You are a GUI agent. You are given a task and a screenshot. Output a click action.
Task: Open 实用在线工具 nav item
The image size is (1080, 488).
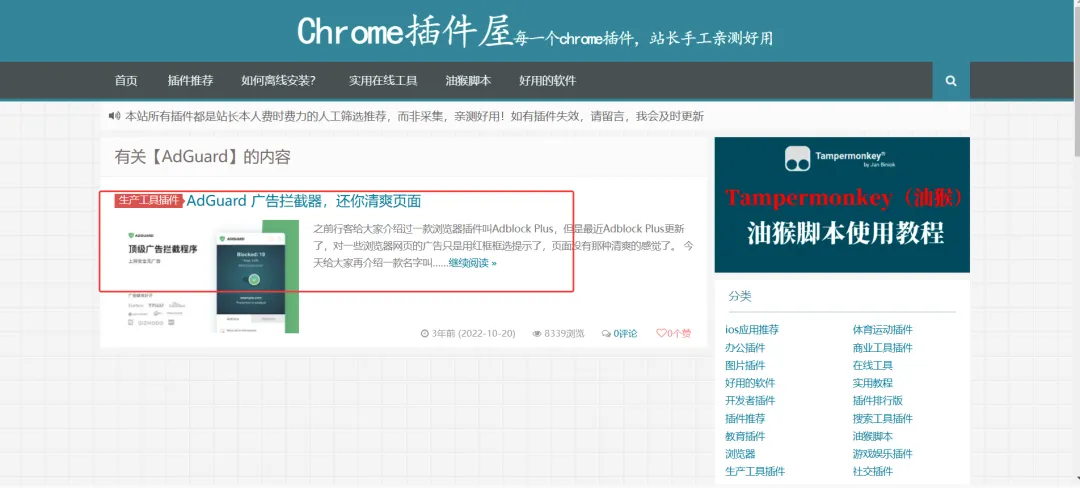coord(383,81)
